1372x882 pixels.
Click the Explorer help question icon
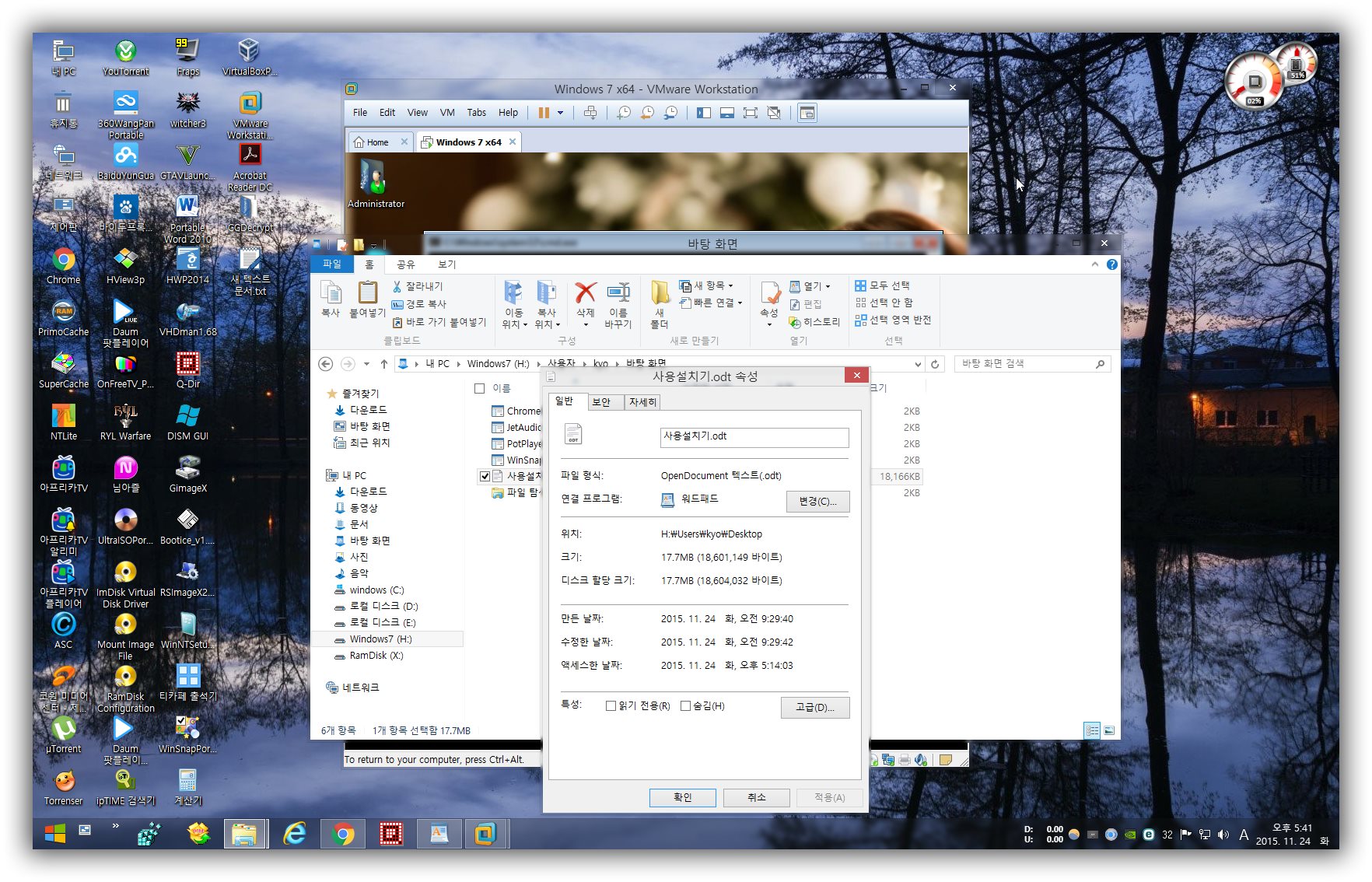click(1112, 264)
